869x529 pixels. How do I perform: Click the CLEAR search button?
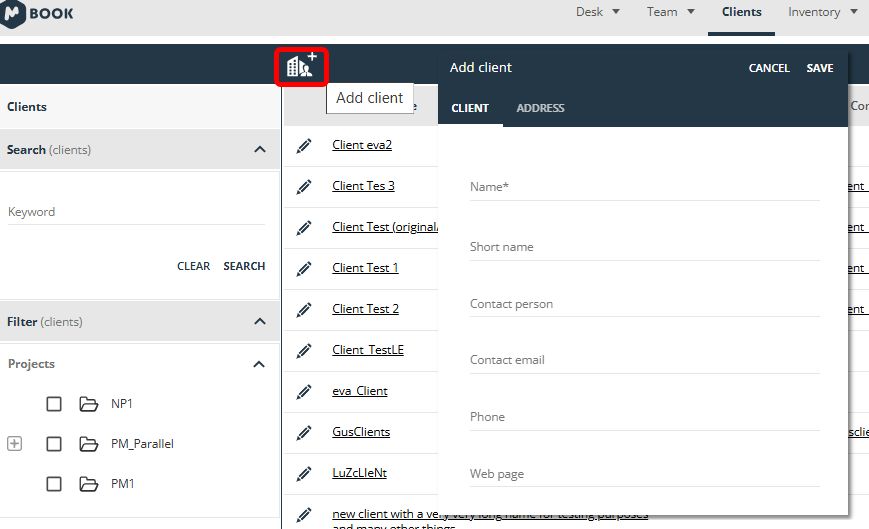(x=193, y=266)
